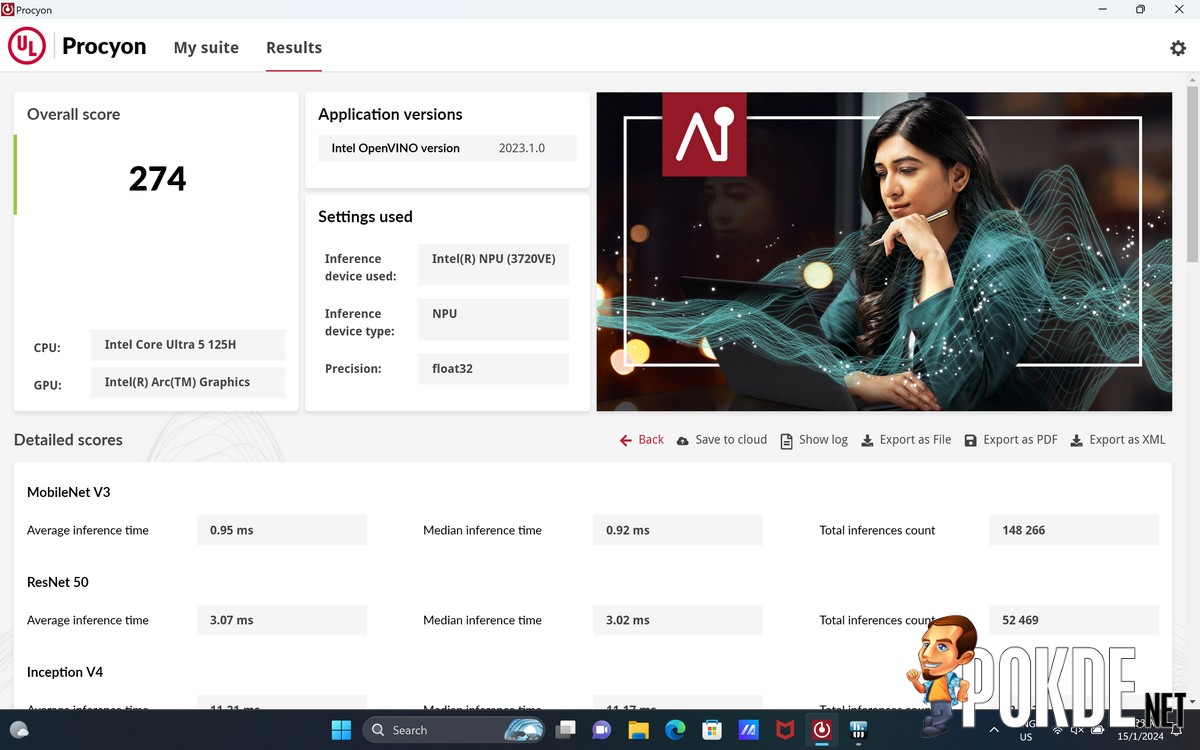The width and height of the screenshot is (1200, 750).
Task: Select the Intel(R) Arc(TM) Graphics field
Action: point(188,382)
